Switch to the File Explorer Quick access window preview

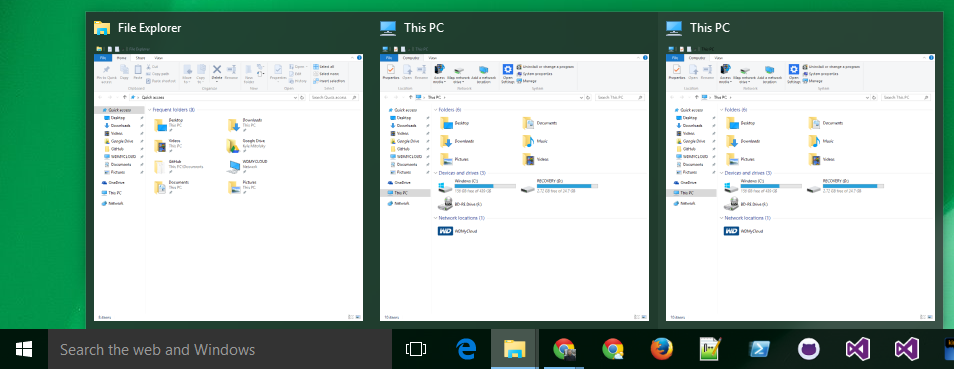[229, 187]
